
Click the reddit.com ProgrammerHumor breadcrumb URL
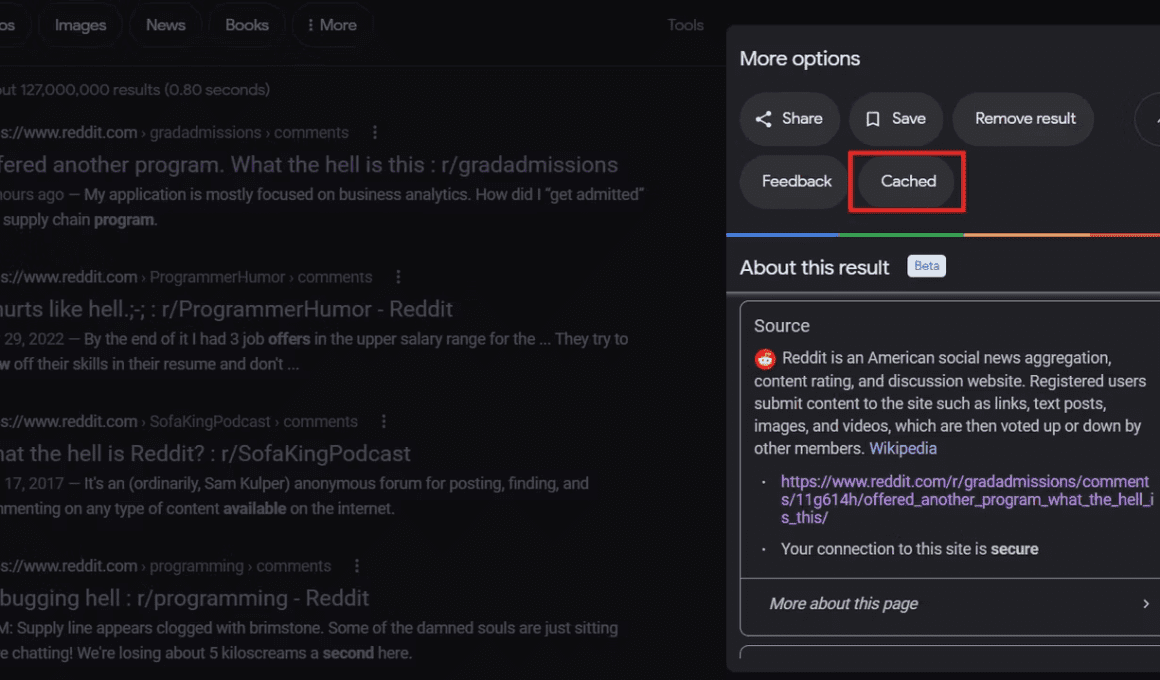(x=186, y=277)
